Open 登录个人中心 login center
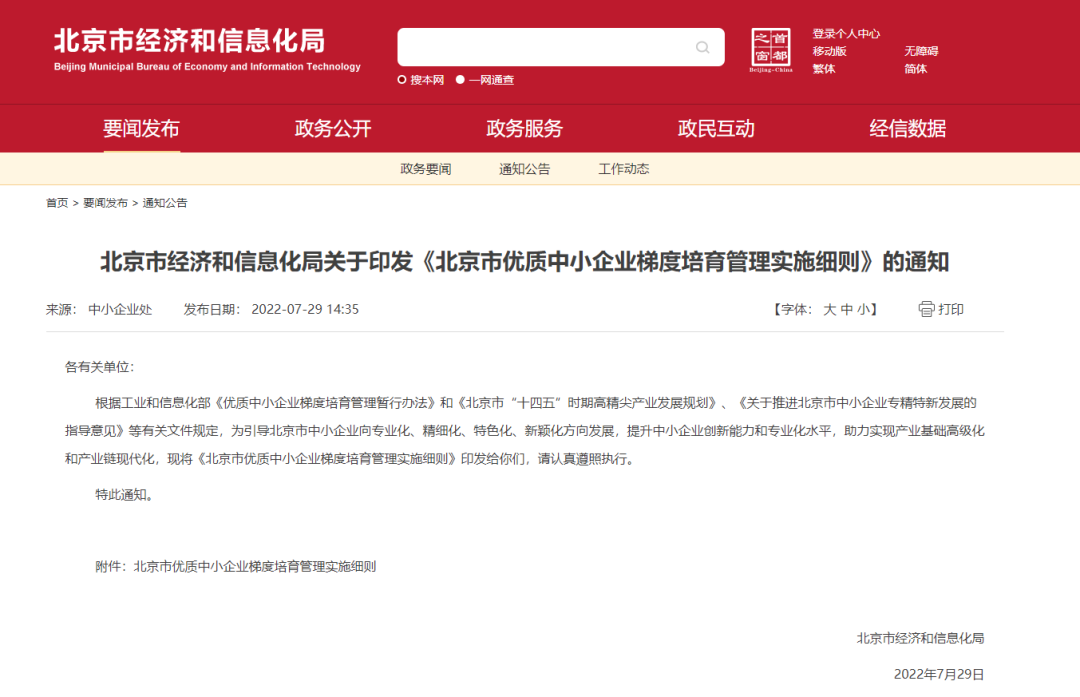Viewport: 1080px width, 697px height. click(846, 33)
